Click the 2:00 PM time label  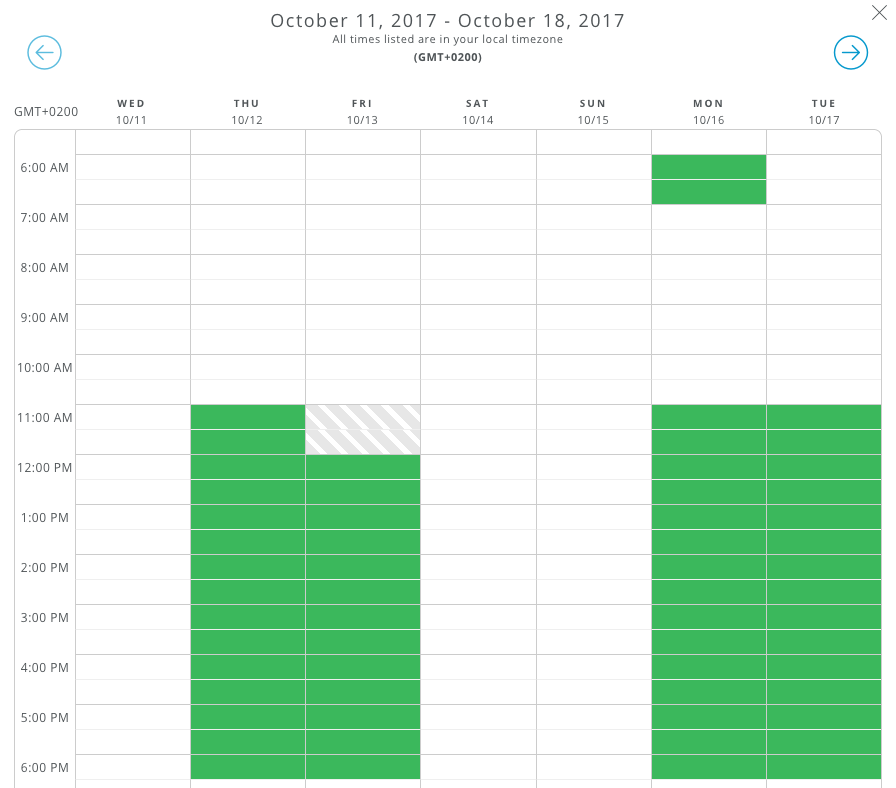click(x=45, y=567)
